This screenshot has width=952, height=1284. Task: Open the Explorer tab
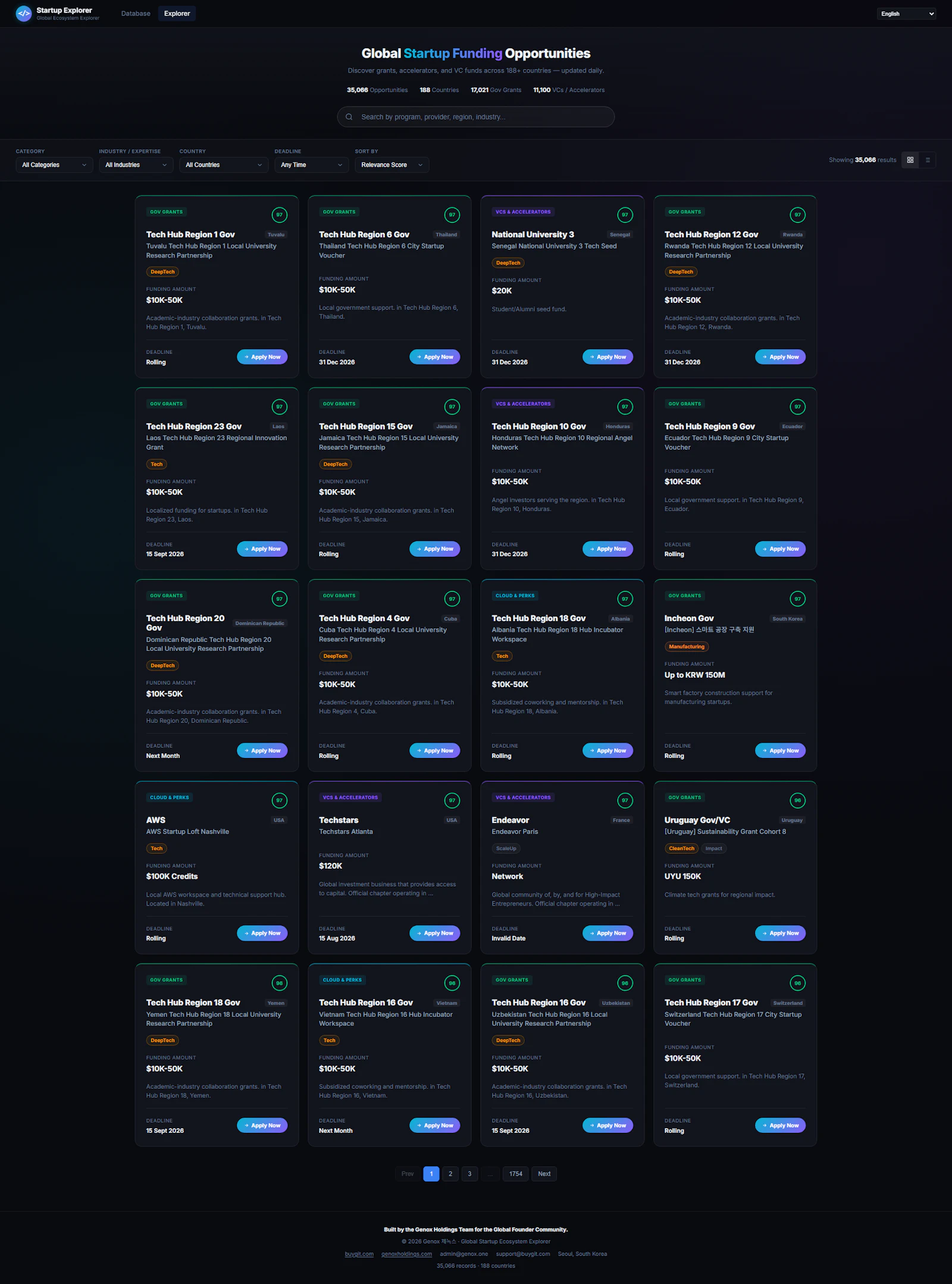pos(177,14)
